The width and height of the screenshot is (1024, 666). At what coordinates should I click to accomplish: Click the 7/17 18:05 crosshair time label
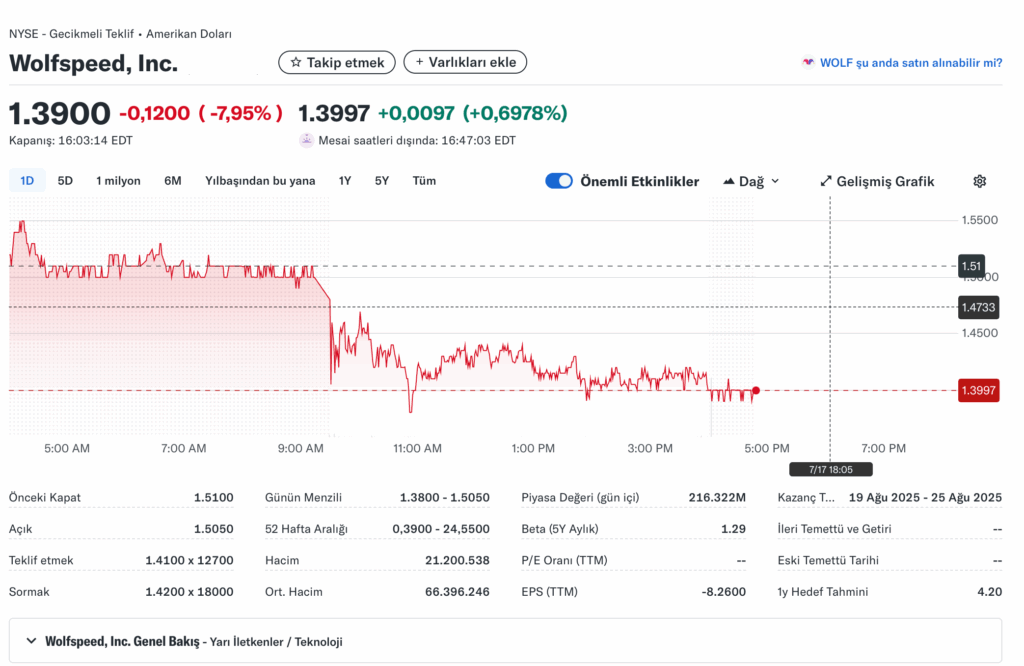coord(831,469)
